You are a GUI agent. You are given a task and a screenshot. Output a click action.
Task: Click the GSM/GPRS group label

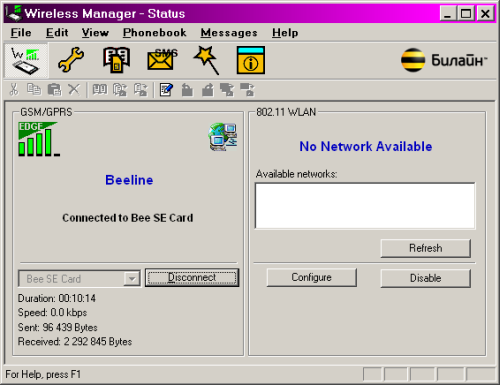click(46, 112)
